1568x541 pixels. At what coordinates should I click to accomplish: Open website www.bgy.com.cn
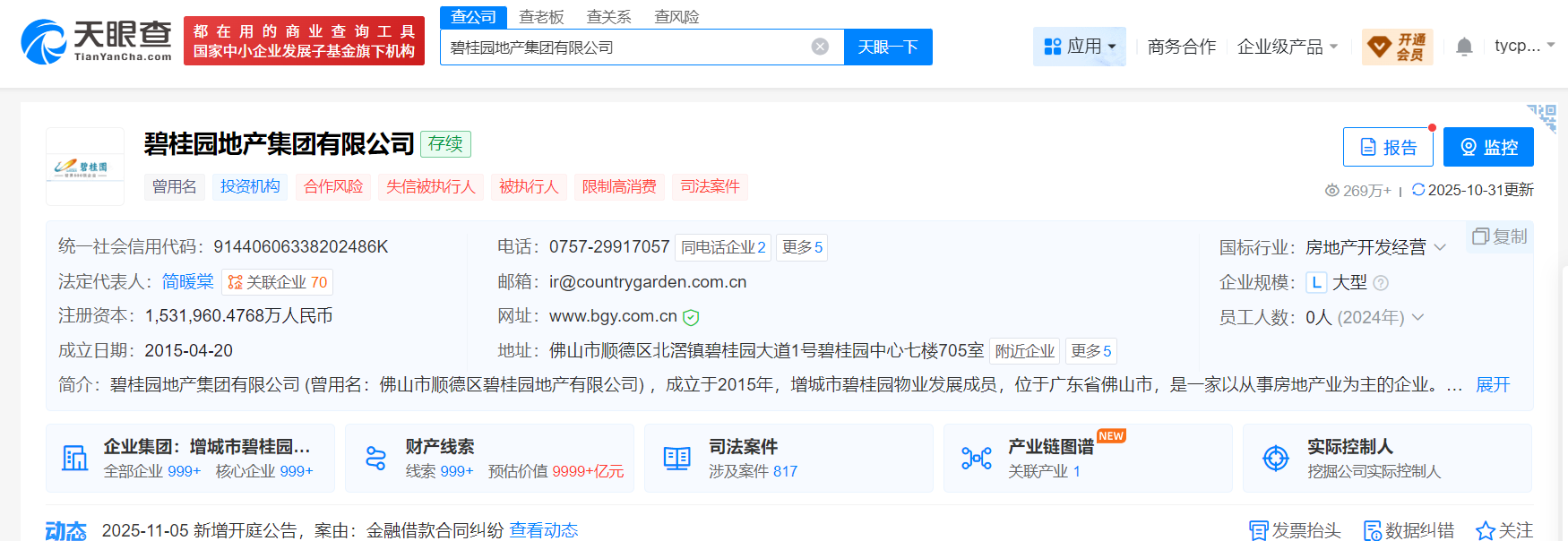click(x=613, y=316)
